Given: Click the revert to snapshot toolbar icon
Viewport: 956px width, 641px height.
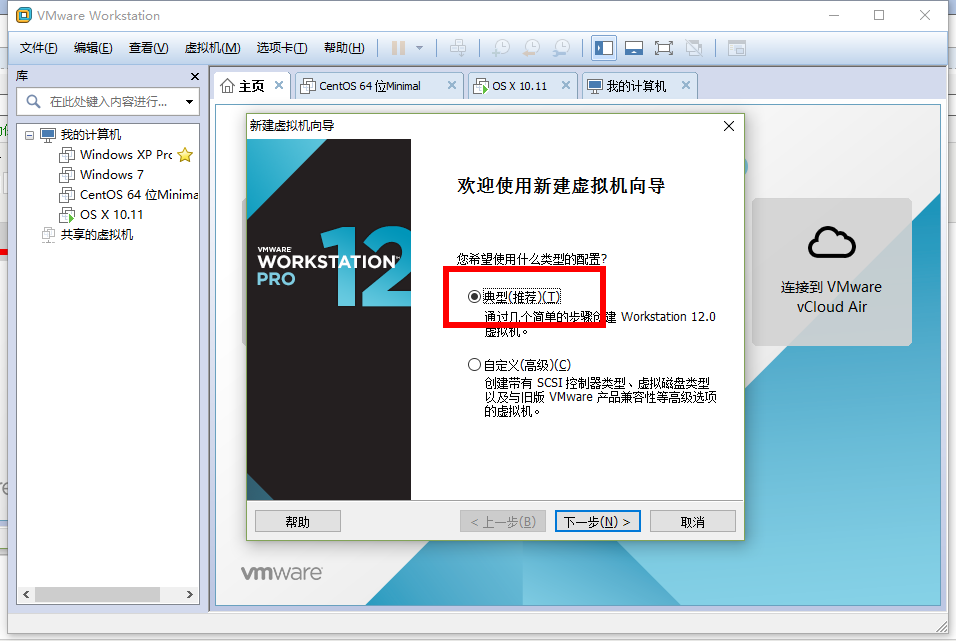Looking at the screenshot, I should pos(532,48).
